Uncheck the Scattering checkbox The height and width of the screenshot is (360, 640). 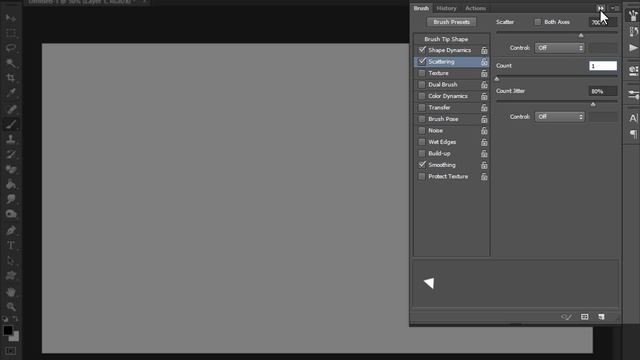pos(422,61)
